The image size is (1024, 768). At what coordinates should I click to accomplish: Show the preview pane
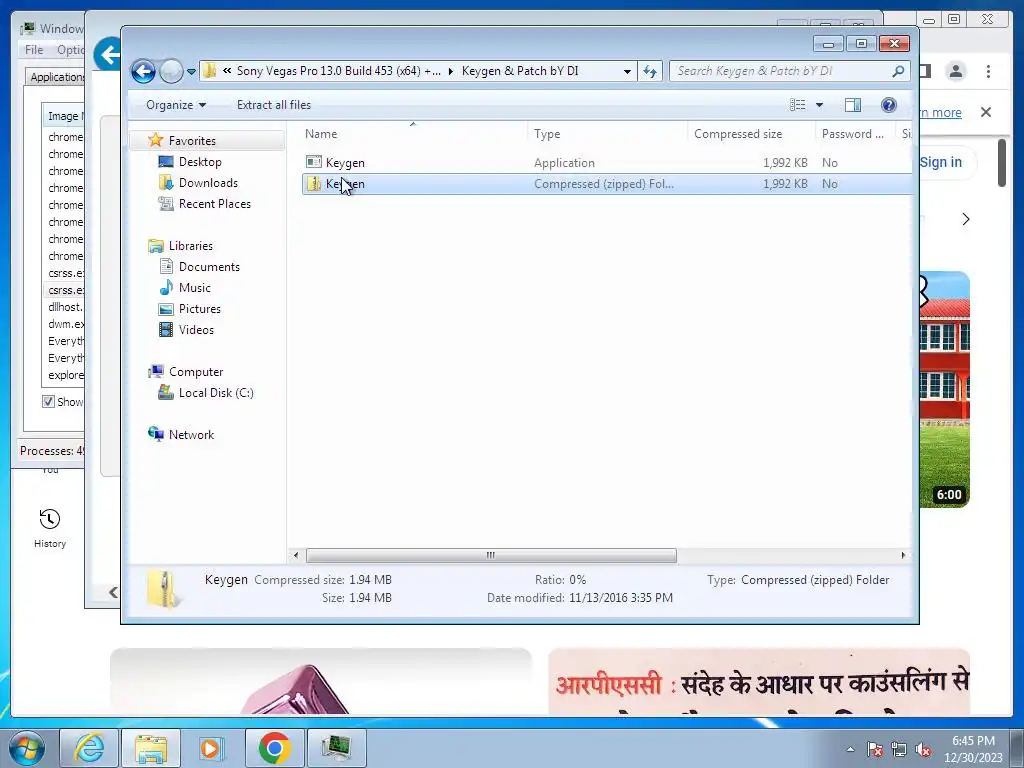(853, 105)
